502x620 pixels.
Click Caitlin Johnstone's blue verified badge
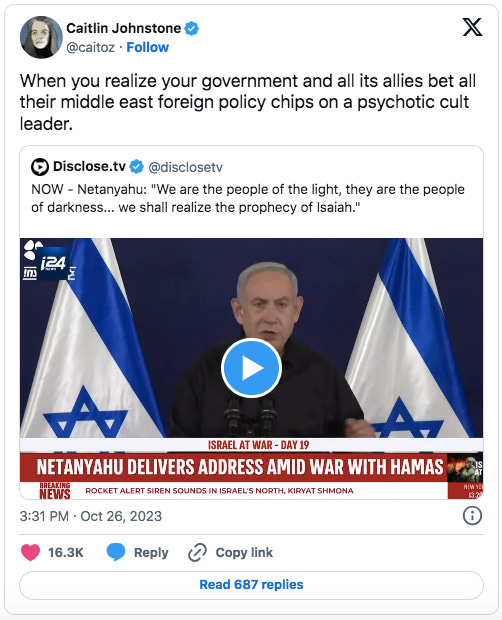click(x=192, y=28)
